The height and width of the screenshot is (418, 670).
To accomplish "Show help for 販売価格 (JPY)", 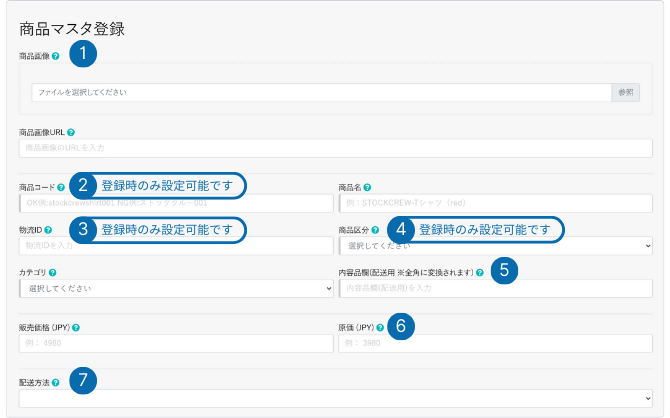I will (75, 327).
